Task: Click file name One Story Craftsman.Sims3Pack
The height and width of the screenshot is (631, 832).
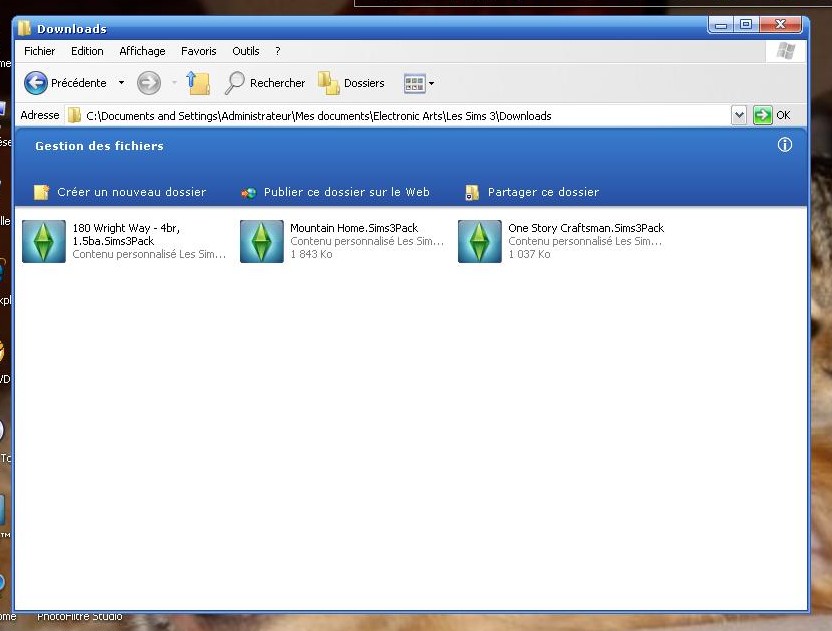Action: [586, 228]
